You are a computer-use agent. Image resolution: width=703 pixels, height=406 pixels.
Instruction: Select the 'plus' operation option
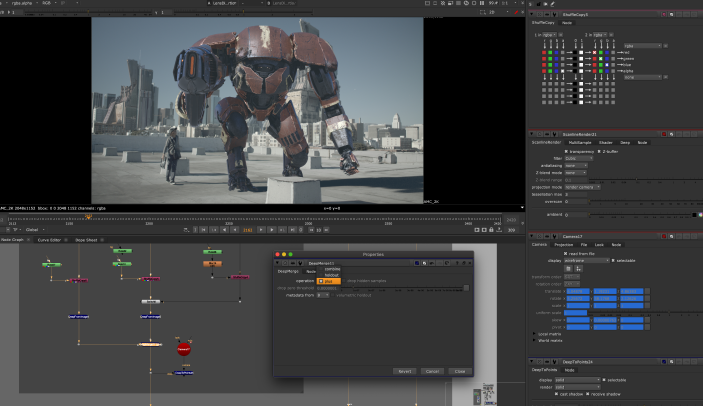(329, 281)
